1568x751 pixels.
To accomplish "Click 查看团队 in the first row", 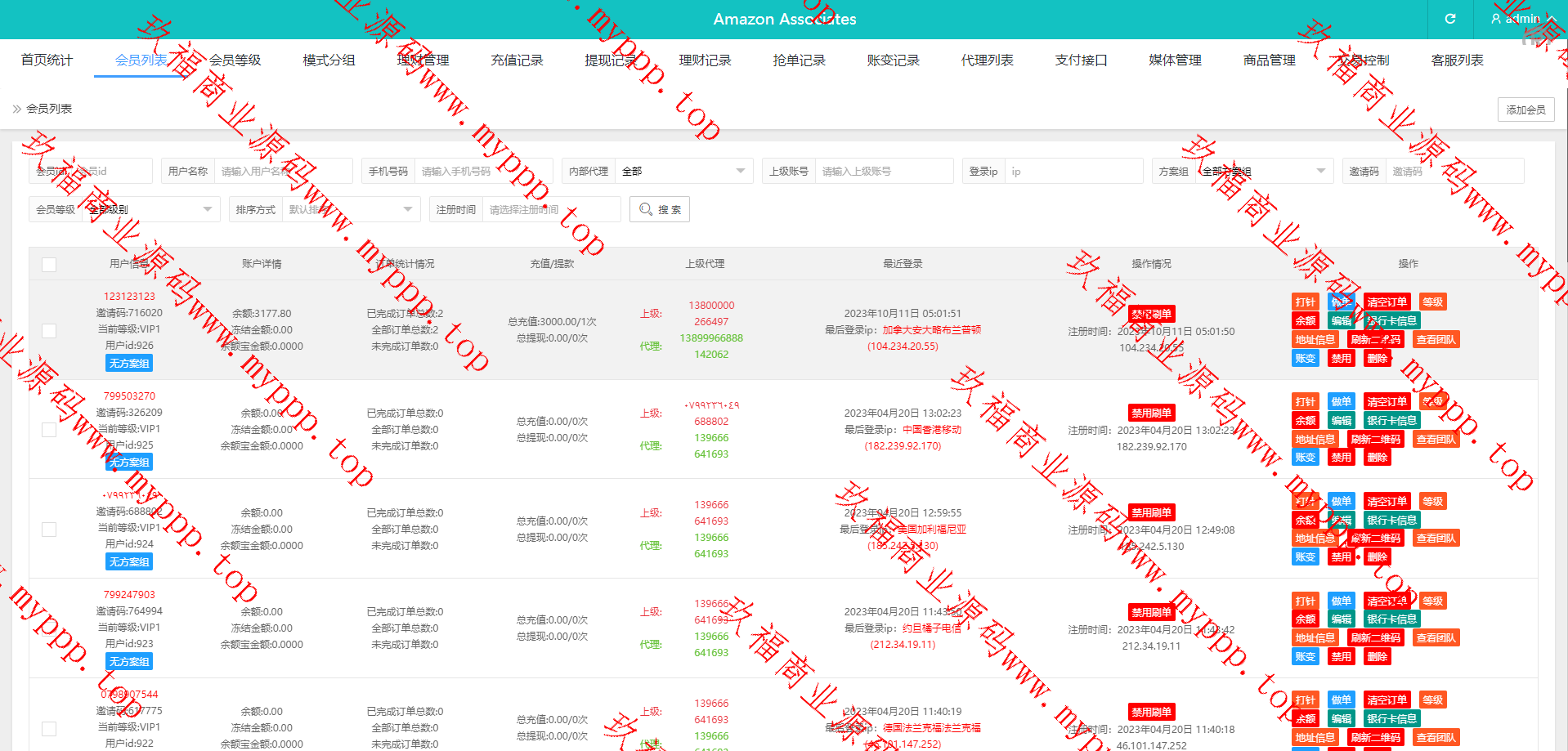I will pos(1436,340).
